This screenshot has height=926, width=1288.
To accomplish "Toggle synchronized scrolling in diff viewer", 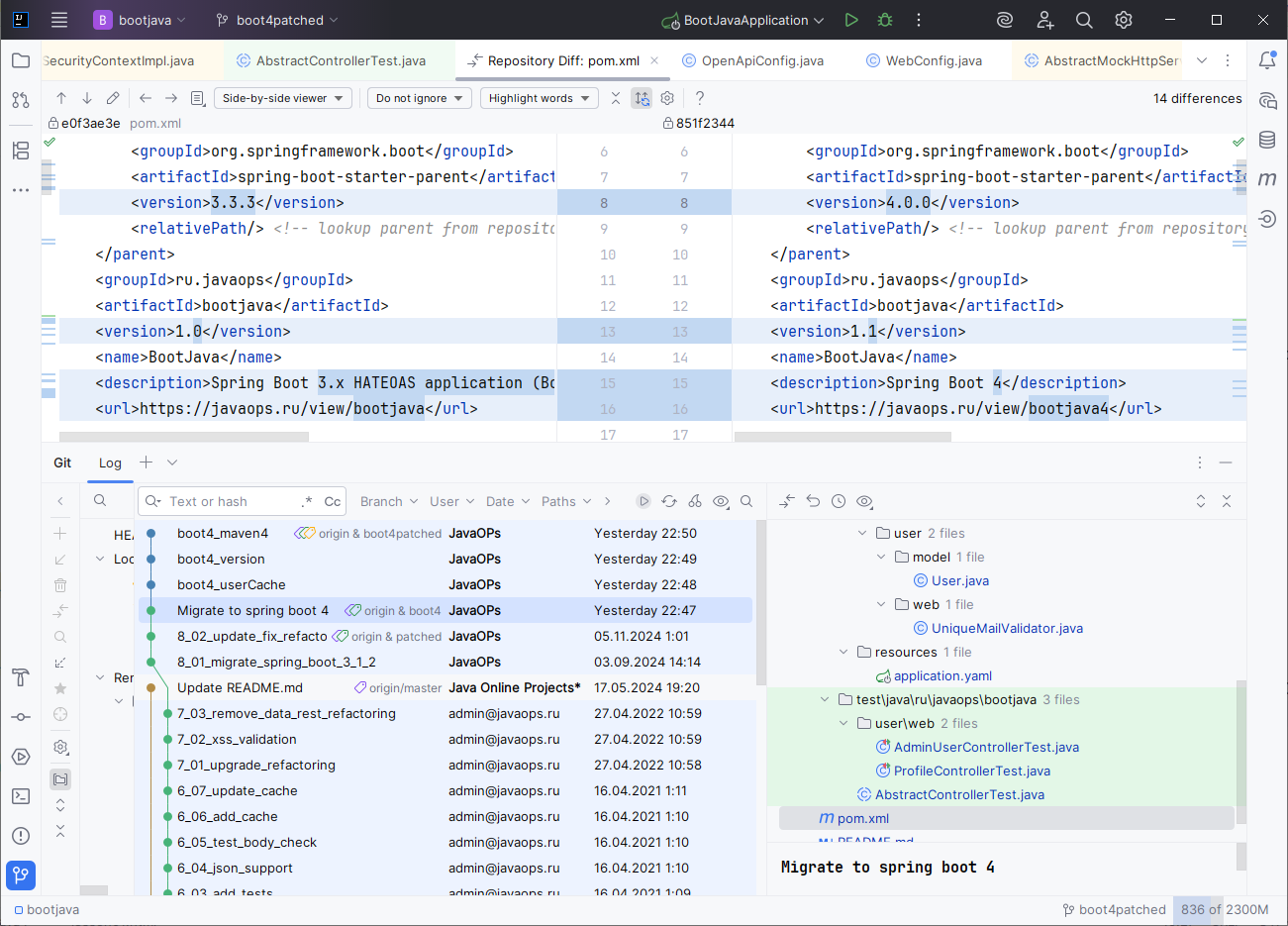I will (x=642, y=98).
